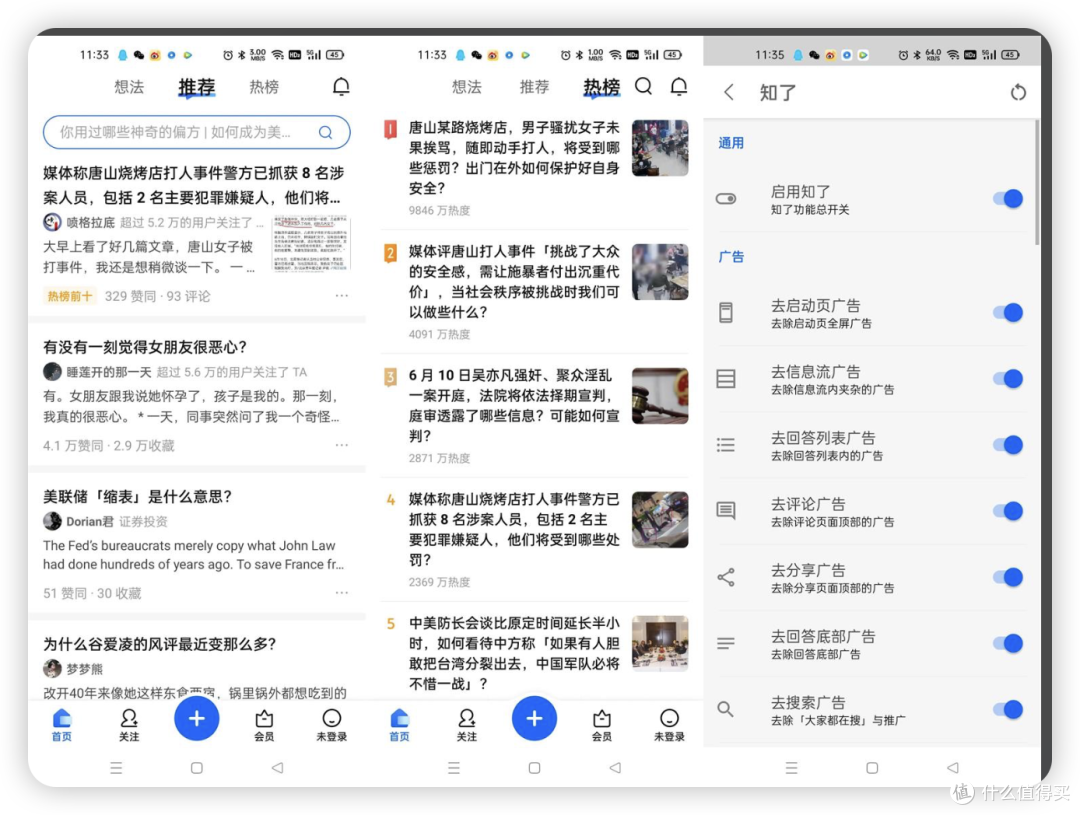Open 会员 in left screen bottom bar

(264, 725)
